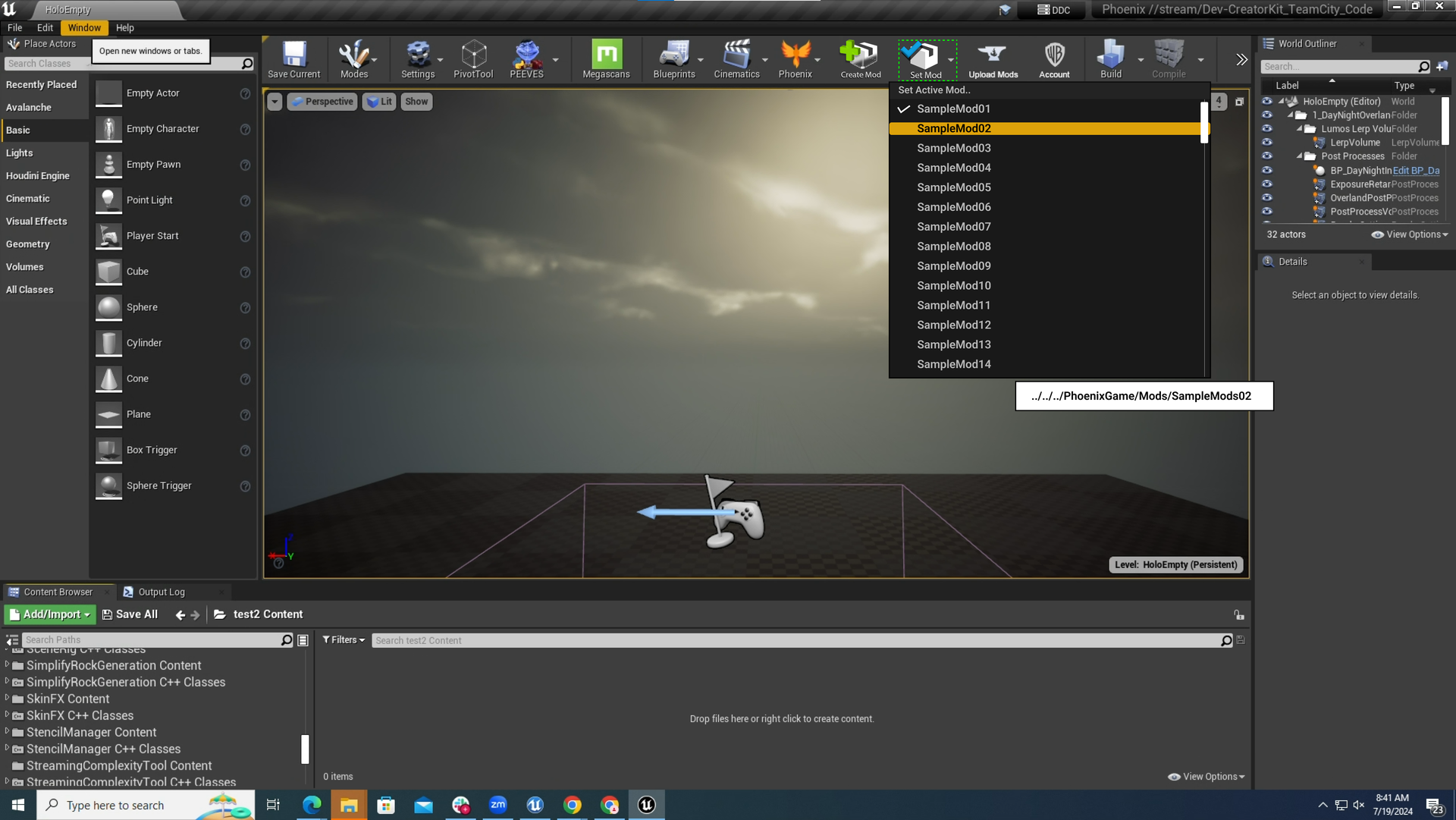Hide the HoloEmpty (Editor) world row

[1266, 102]
